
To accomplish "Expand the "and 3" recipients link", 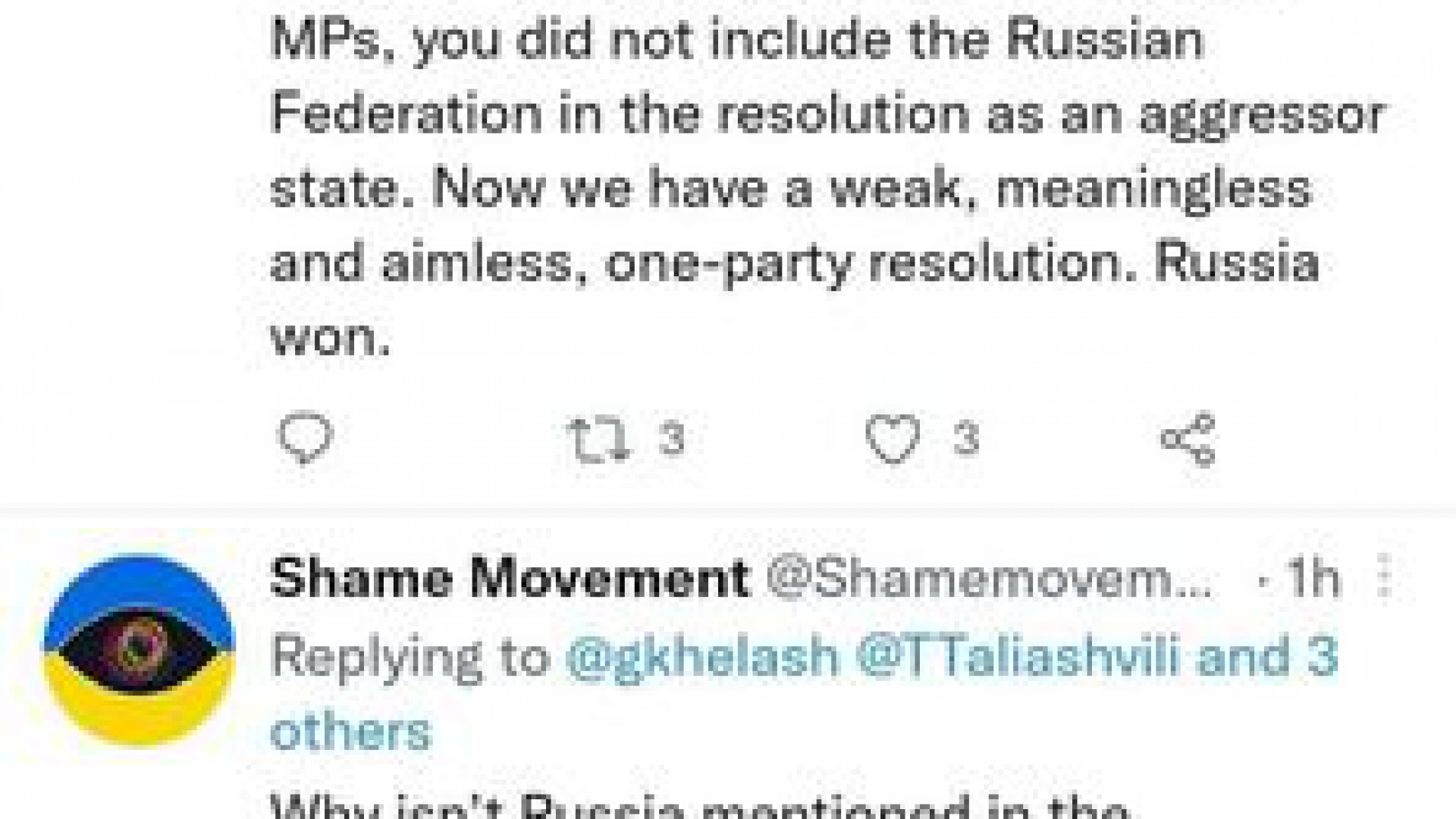I will coord(1267,656).
